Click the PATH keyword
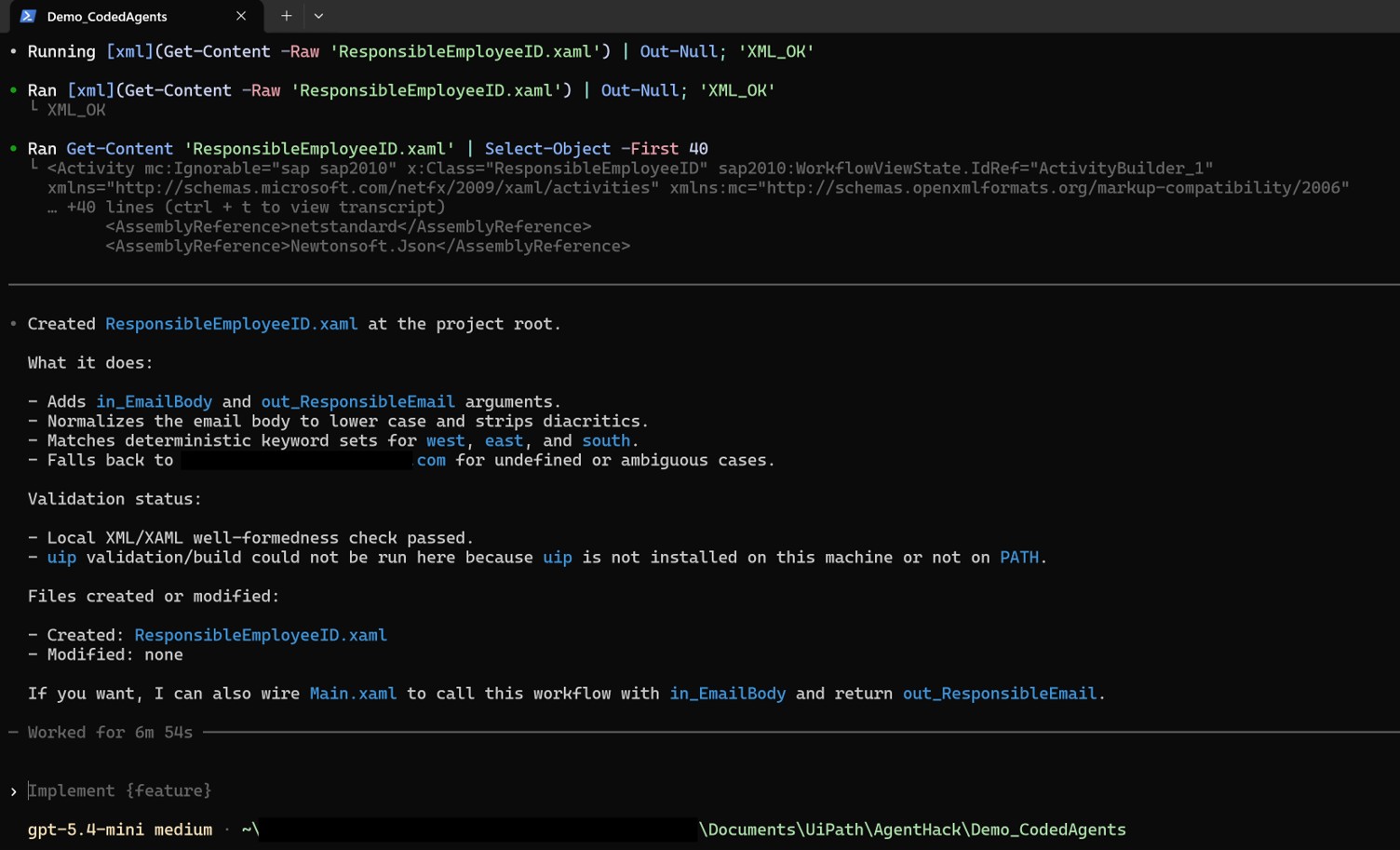Screen dimensions: 1400x850 (1019, 558)
